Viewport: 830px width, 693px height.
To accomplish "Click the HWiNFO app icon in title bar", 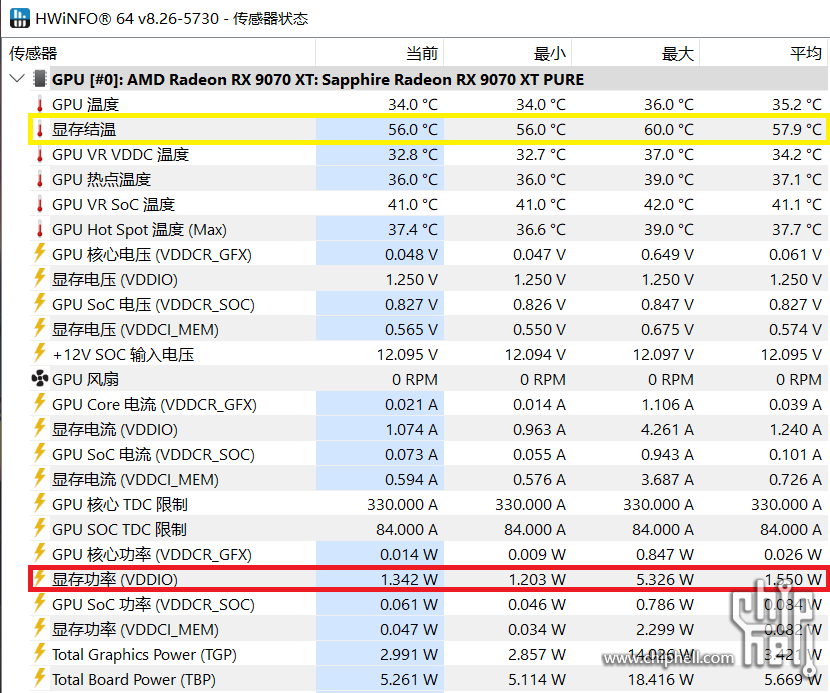I will click(20, 19).
